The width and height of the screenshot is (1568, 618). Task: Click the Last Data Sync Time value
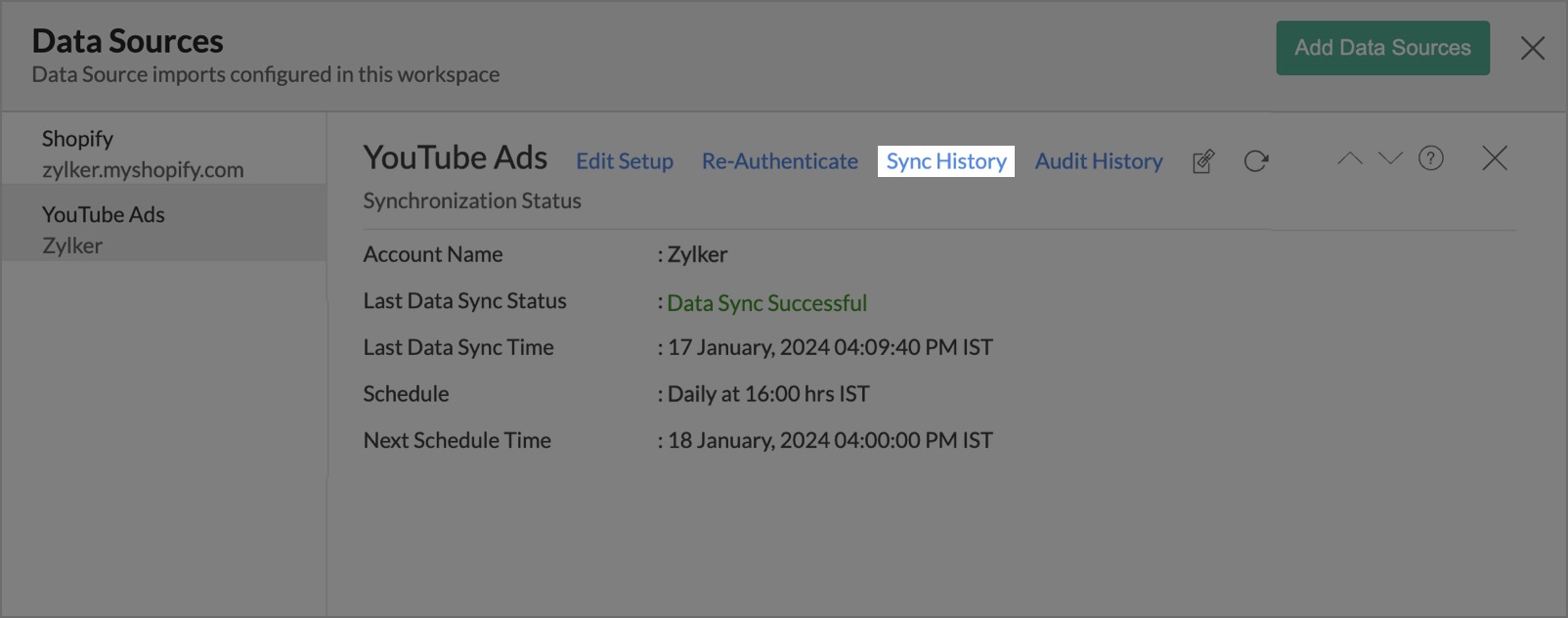(x=830, y=347)
